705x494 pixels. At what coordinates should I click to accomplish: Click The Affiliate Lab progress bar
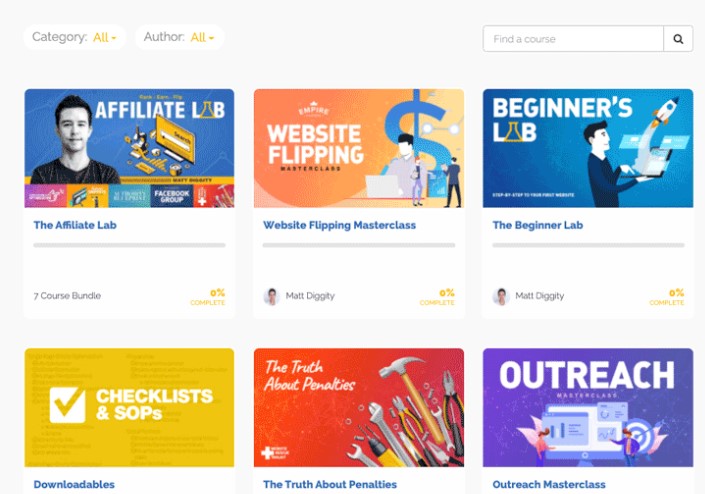click(x=129, y=245)
